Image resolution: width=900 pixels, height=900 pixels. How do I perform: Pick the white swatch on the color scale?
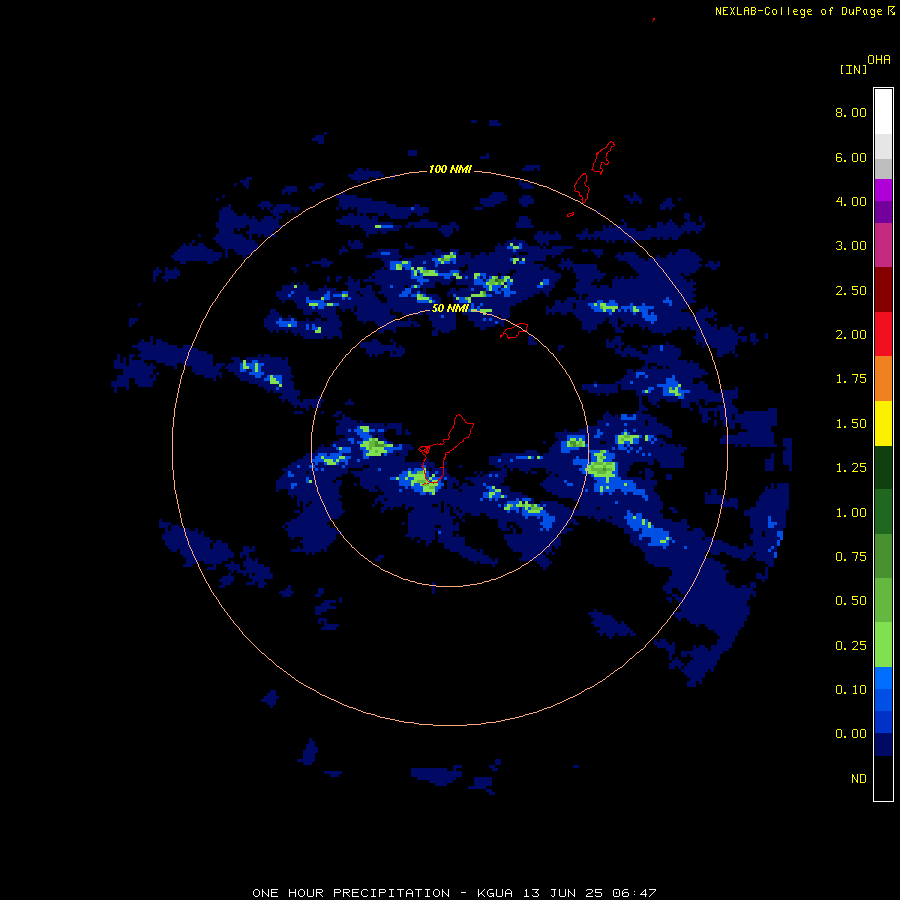[883, 112]
